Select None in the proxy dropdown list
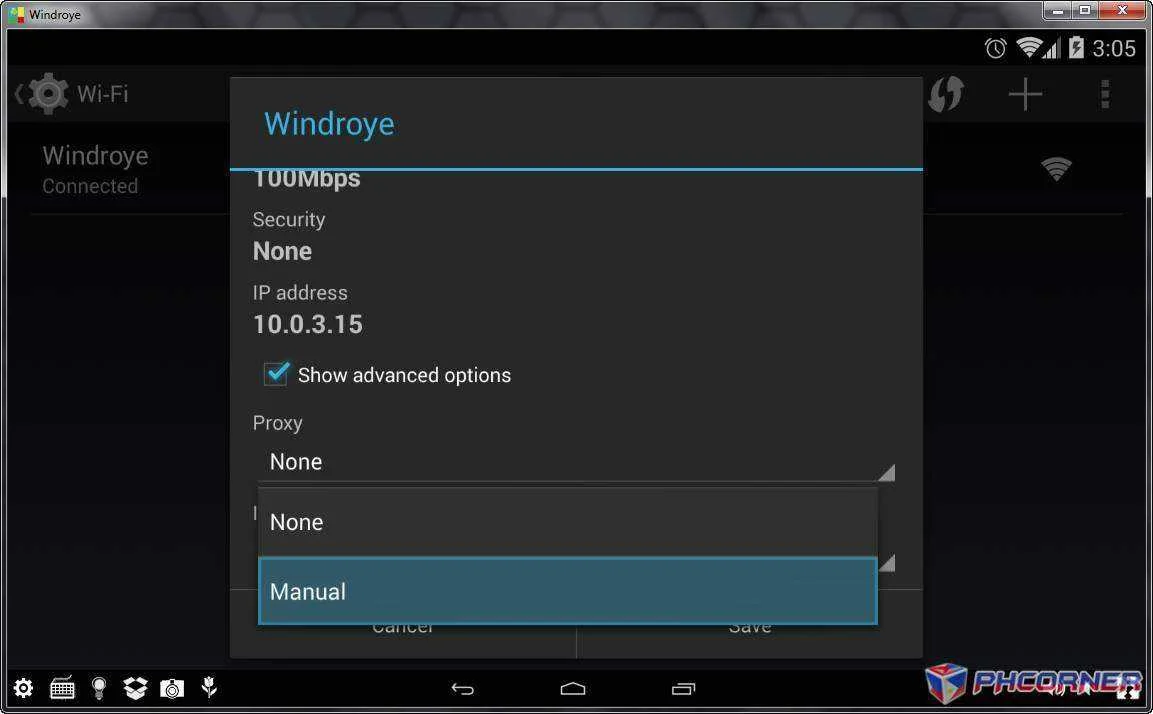 pos(568,522)
